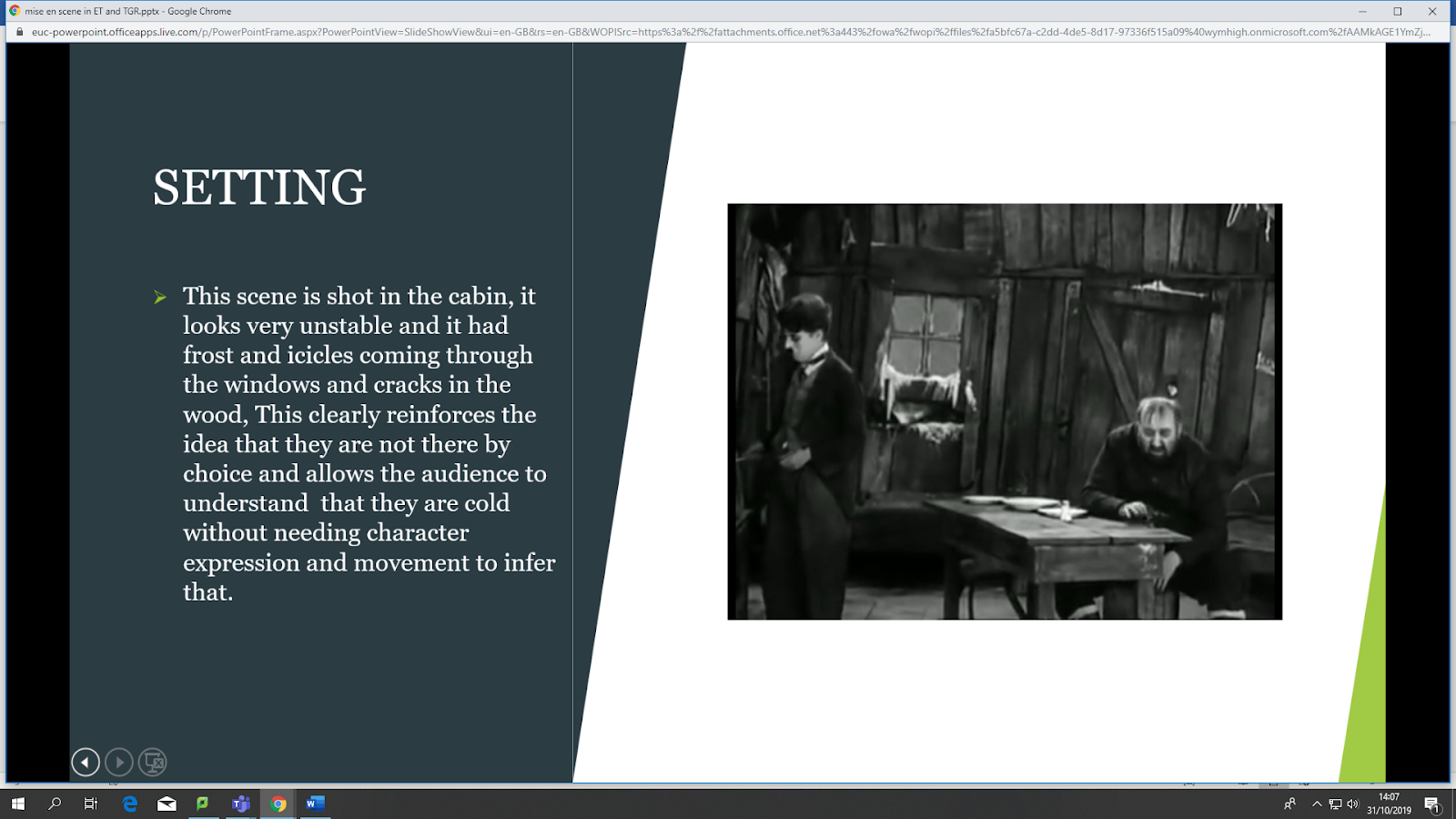The width and height of the screenshot is (1456, 819).
Task: Maximize the Chrome window
Action: point(1397,11)
